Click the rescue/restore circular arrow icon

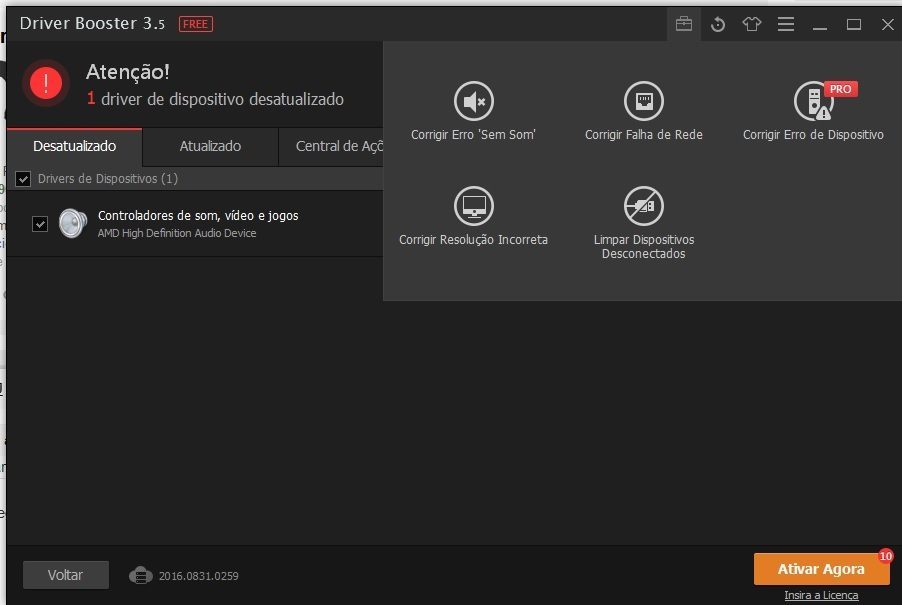[x=717, y=24]
